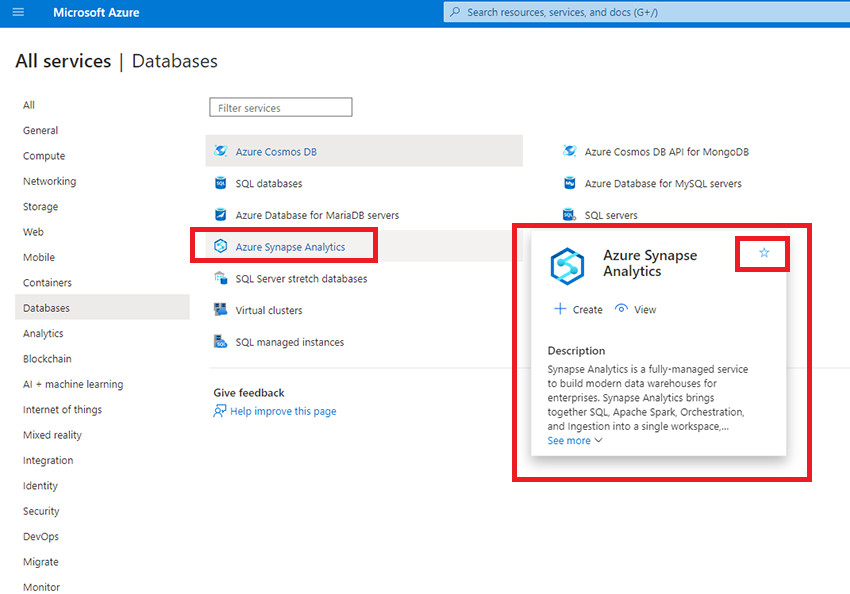
Task: Click SQL Server stretch databases icon
Action: point(221,278)
